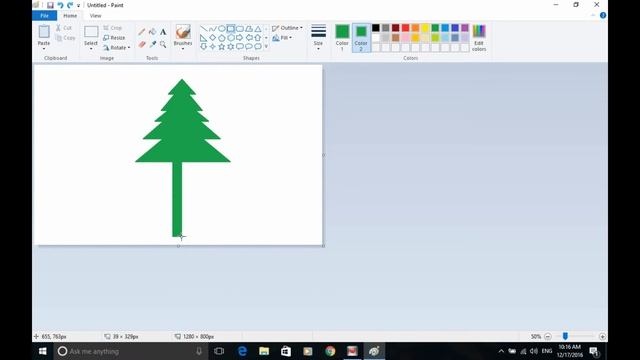The image size is (640, 360).
Task: Choose the Rounded rectangle shape
Action: pyautogui.click(x=240, y=29)
